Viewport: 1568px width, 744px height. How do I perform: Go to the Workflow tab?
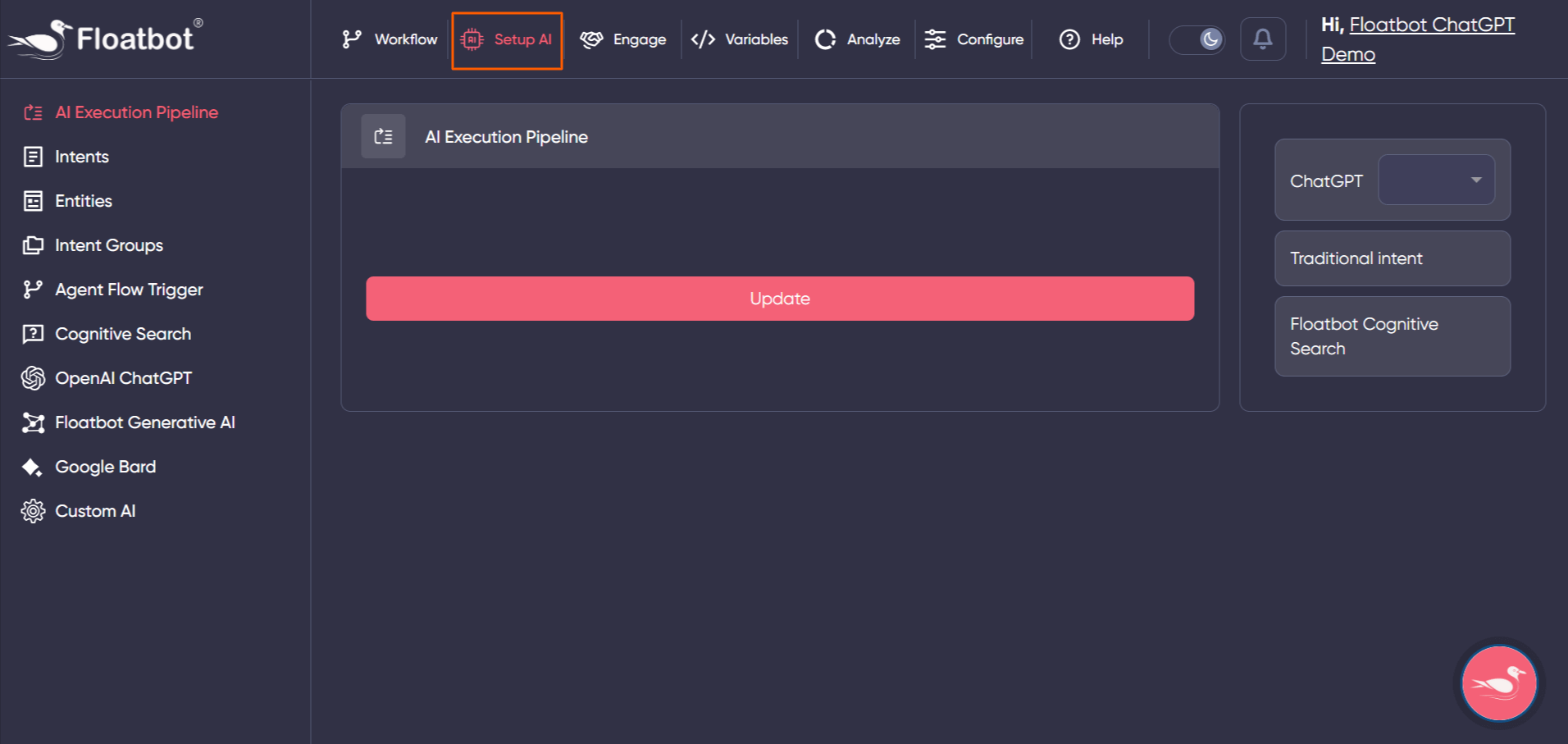[390, 39]
